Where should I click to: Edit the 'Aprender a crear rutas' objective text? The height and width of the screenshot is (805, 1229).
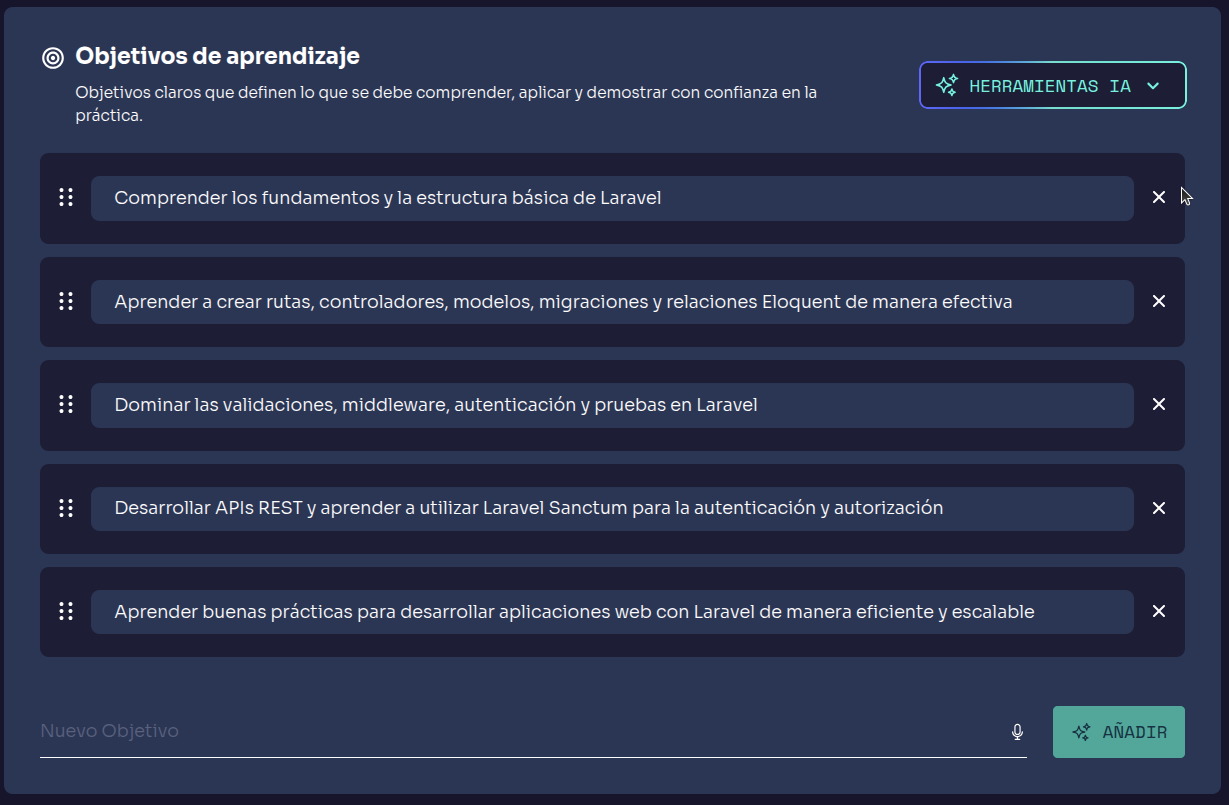[x=612, y=301]
